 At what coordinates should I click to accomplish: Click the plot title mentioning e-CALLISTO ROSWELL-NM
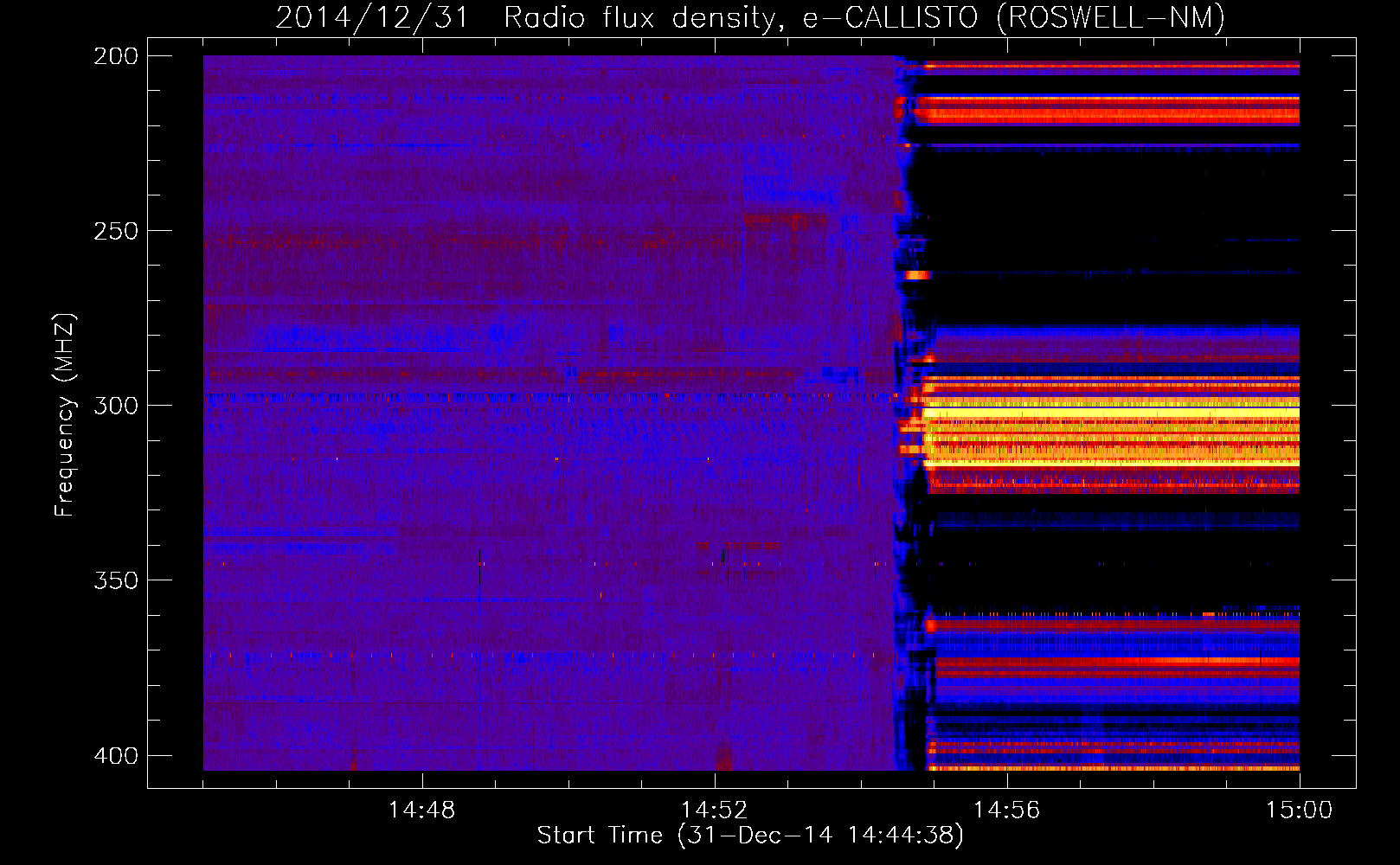tap(750, 18)
